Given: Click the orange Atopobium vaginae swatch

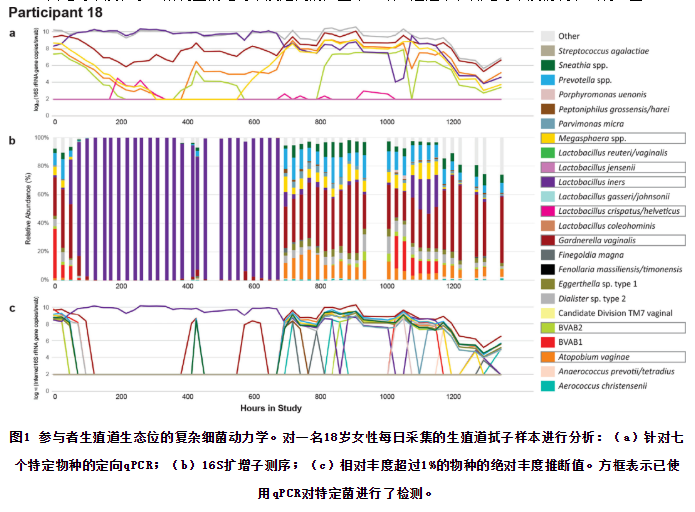Looking at the screenshot, I should click(x=548, y=357).
